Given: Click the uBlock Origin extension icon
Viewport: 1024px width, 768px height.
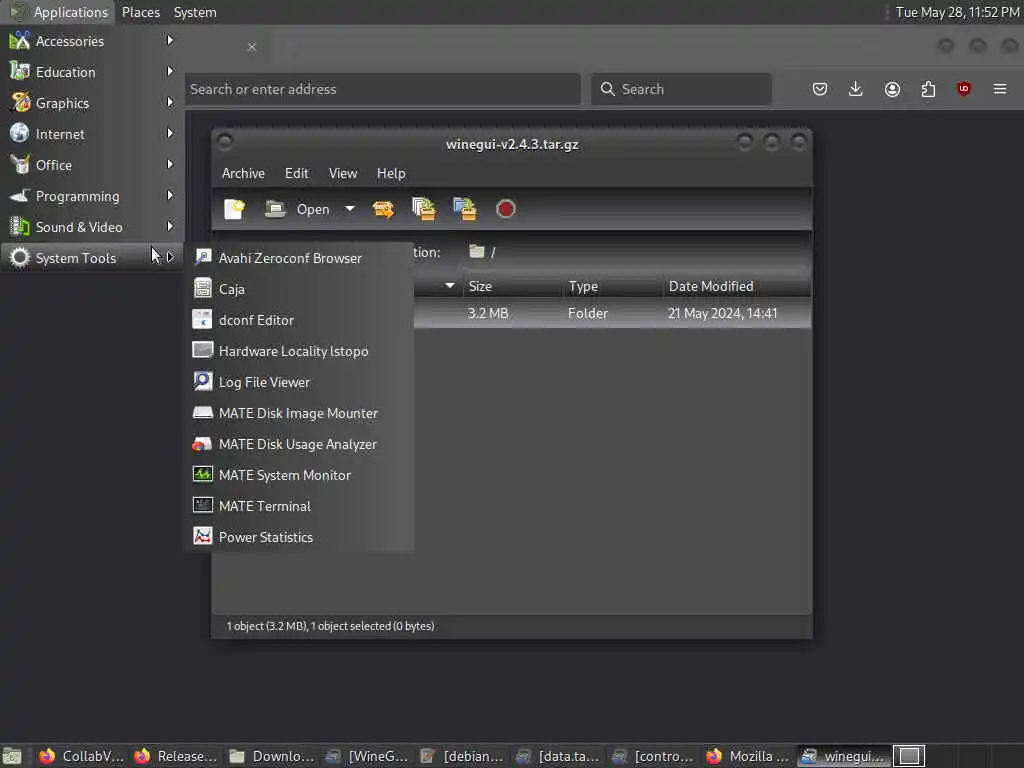Looking at the screenshot, I should point(963,89).
